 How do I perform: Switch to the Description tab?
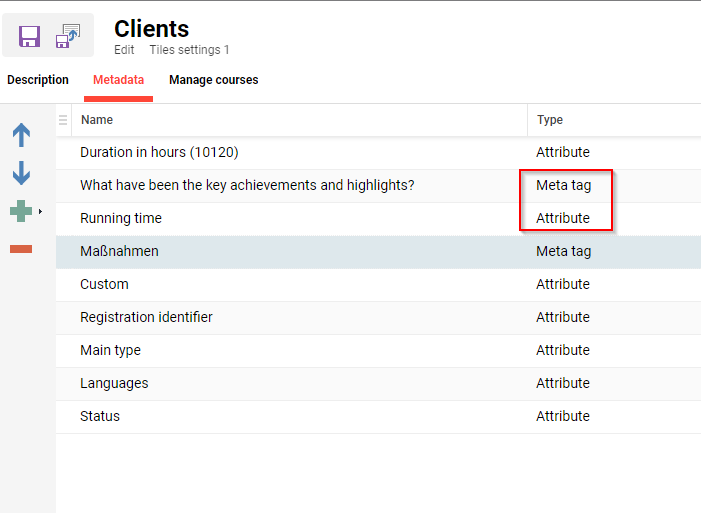(x=38, y=80)
